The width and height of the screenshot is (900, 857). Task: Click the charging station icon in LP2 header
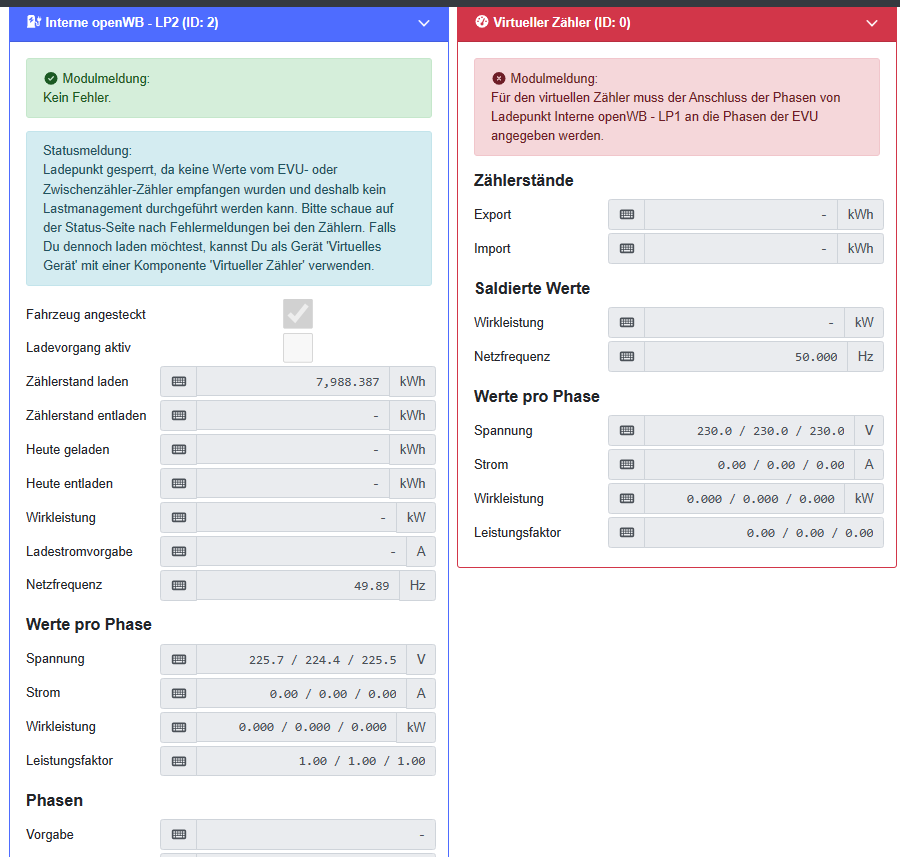(34, 22)
